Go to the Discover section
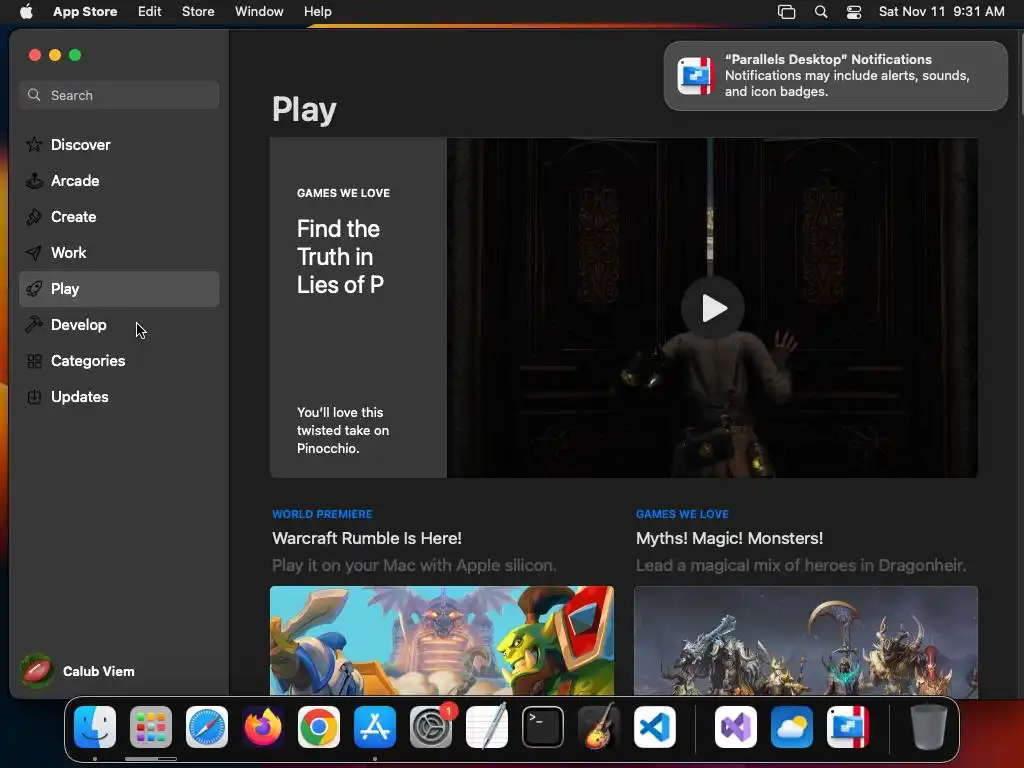Image resolution: width=1024 pixels, height=768 pixels. pos(119,144)
